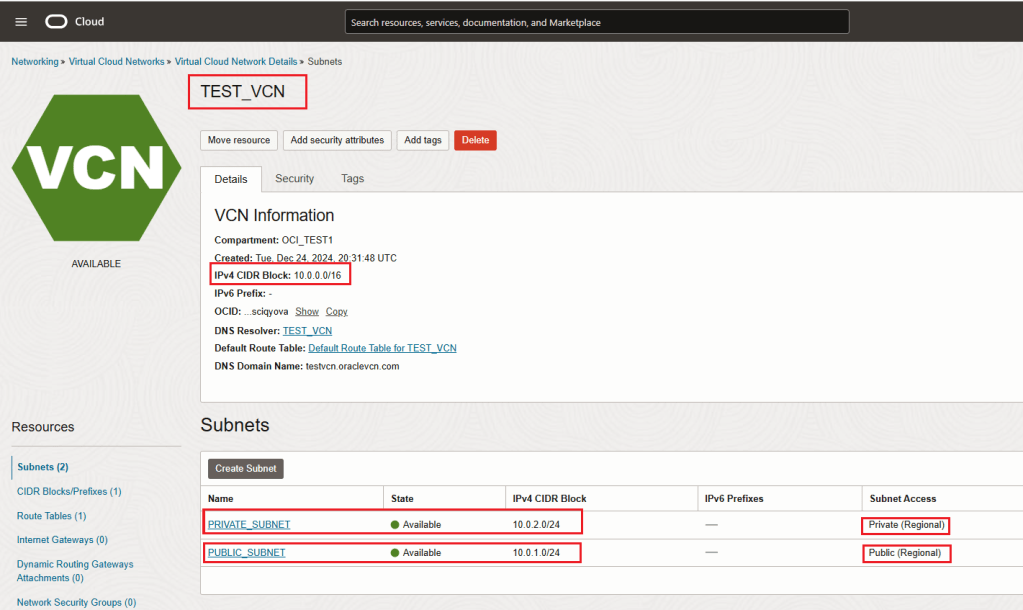Click the search resources input field
Image resolution: width=1023 pixels, height=610 pixels.
click(596, 22)
